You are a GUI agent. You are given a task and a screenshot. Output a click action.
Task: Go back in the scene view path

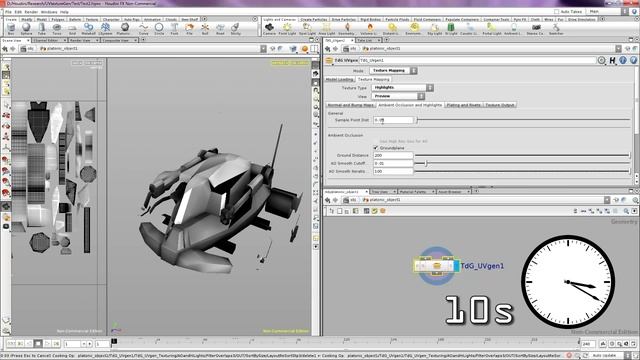pyautogui.click(x=5, y=49)
